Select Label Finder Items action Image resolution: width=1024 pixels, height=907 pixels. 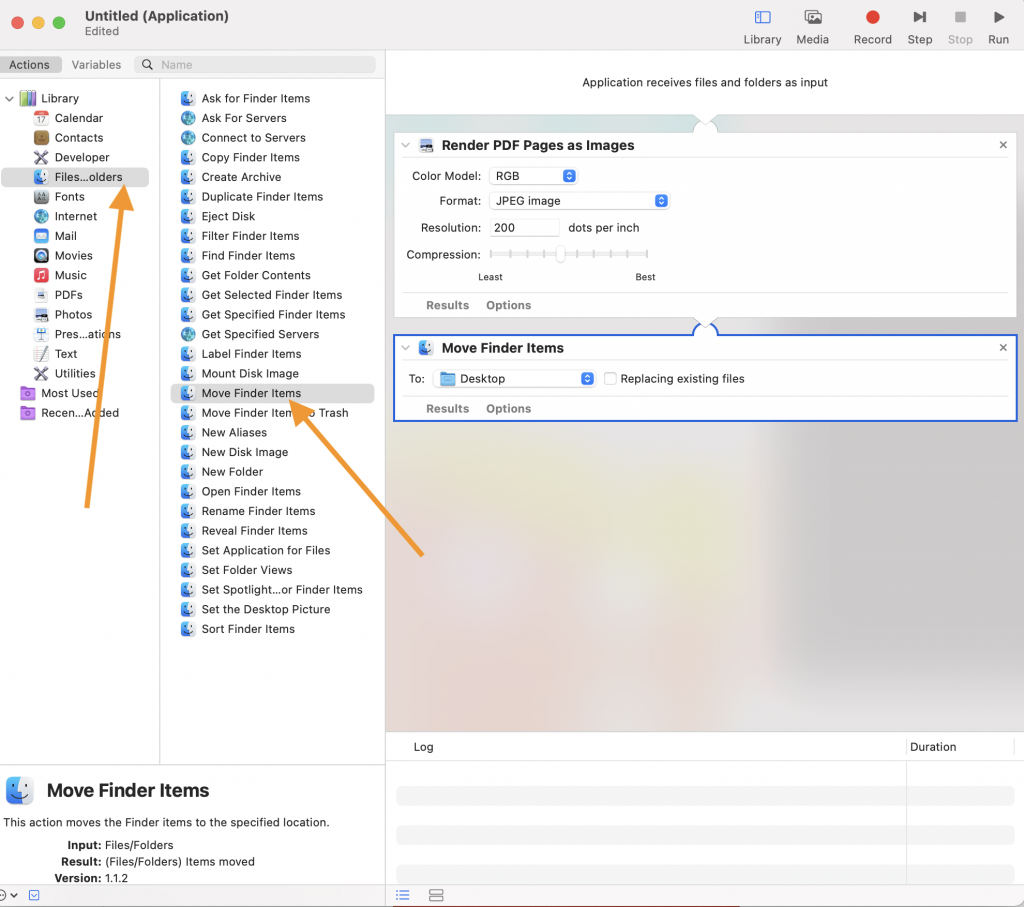251,354
